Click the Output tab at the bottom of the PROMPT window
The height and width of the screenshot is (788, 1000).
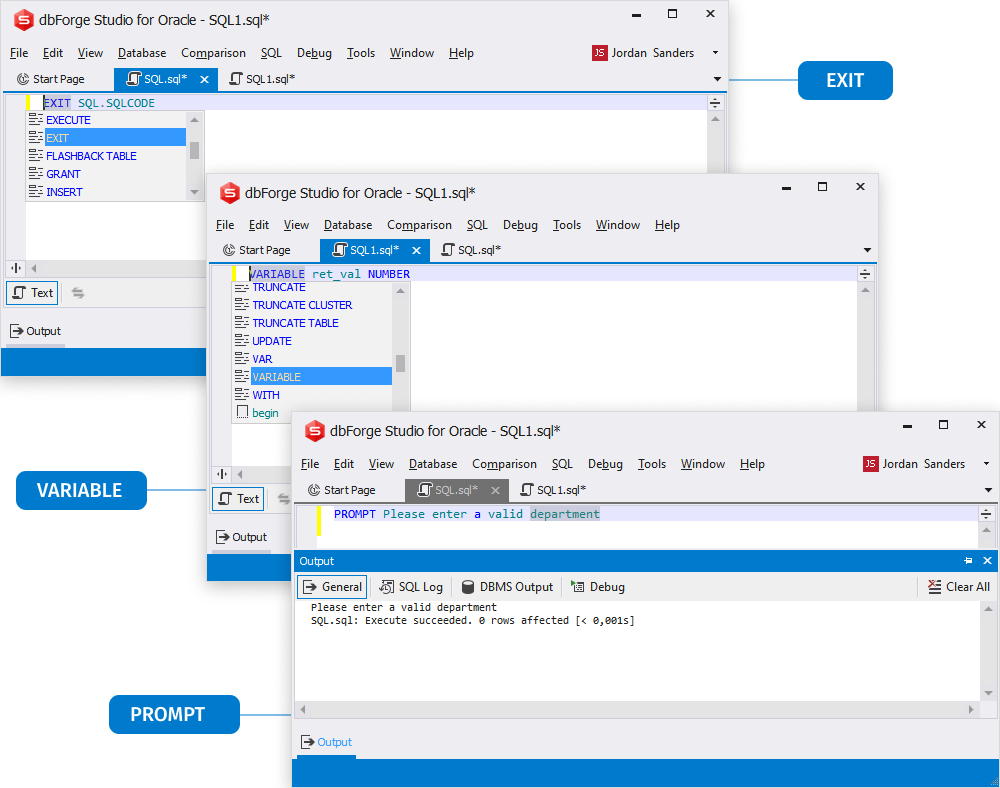(x=327, y=742)
